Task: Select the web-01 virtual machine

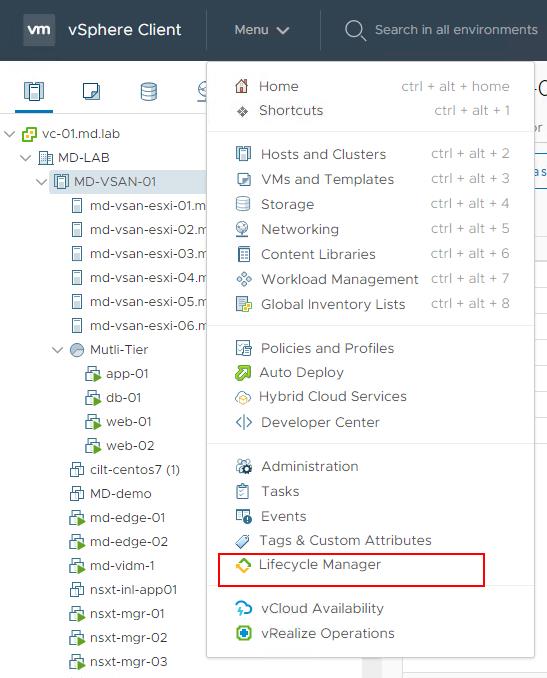Action: click(x=129, y=422)
